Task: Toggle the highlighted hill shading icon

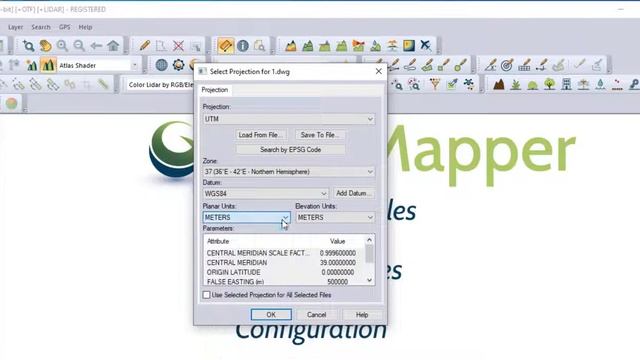Action: pyautogui.click(x=48, y=65)
